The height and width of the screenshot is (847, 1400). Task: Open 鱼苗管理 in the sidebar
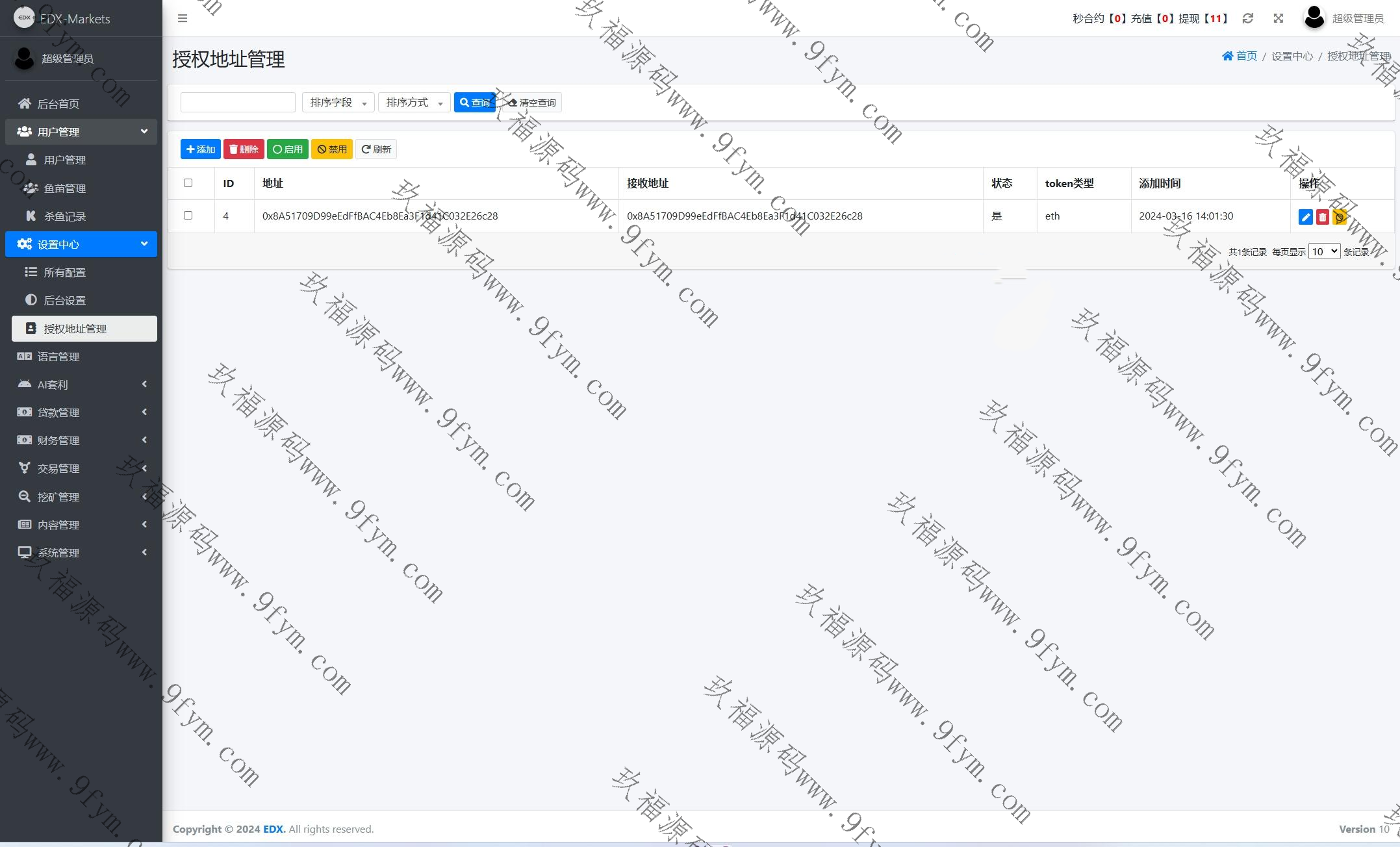[64, 188]
